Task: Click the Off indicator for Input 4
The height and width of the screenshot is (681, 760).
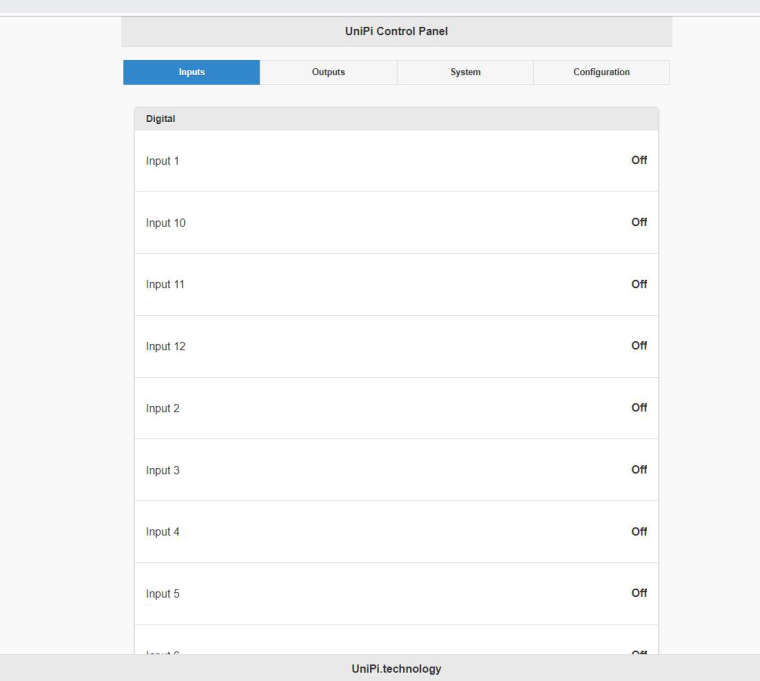Action: 639,532
